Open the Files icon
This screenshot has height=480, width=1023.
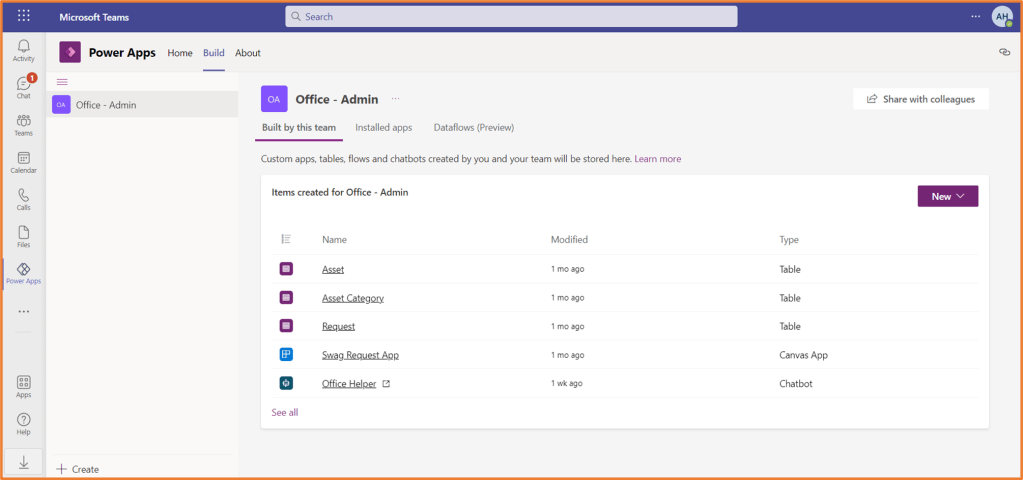tap(23, 236)
